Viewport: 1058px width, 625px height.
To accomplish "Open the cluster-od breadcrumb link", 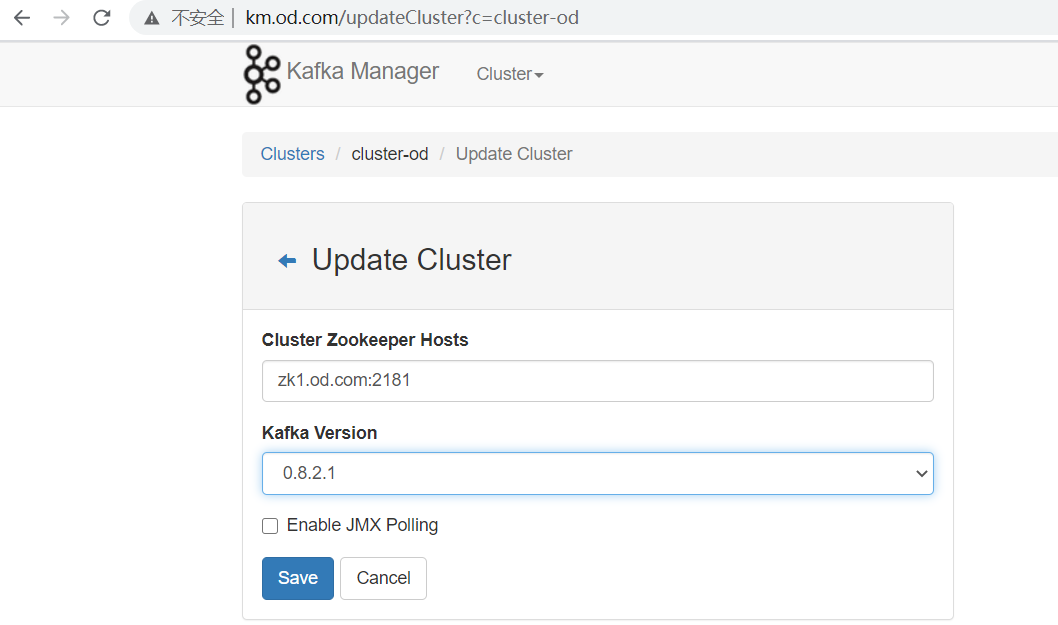I will pyautogui.click(x=390, y=154).
